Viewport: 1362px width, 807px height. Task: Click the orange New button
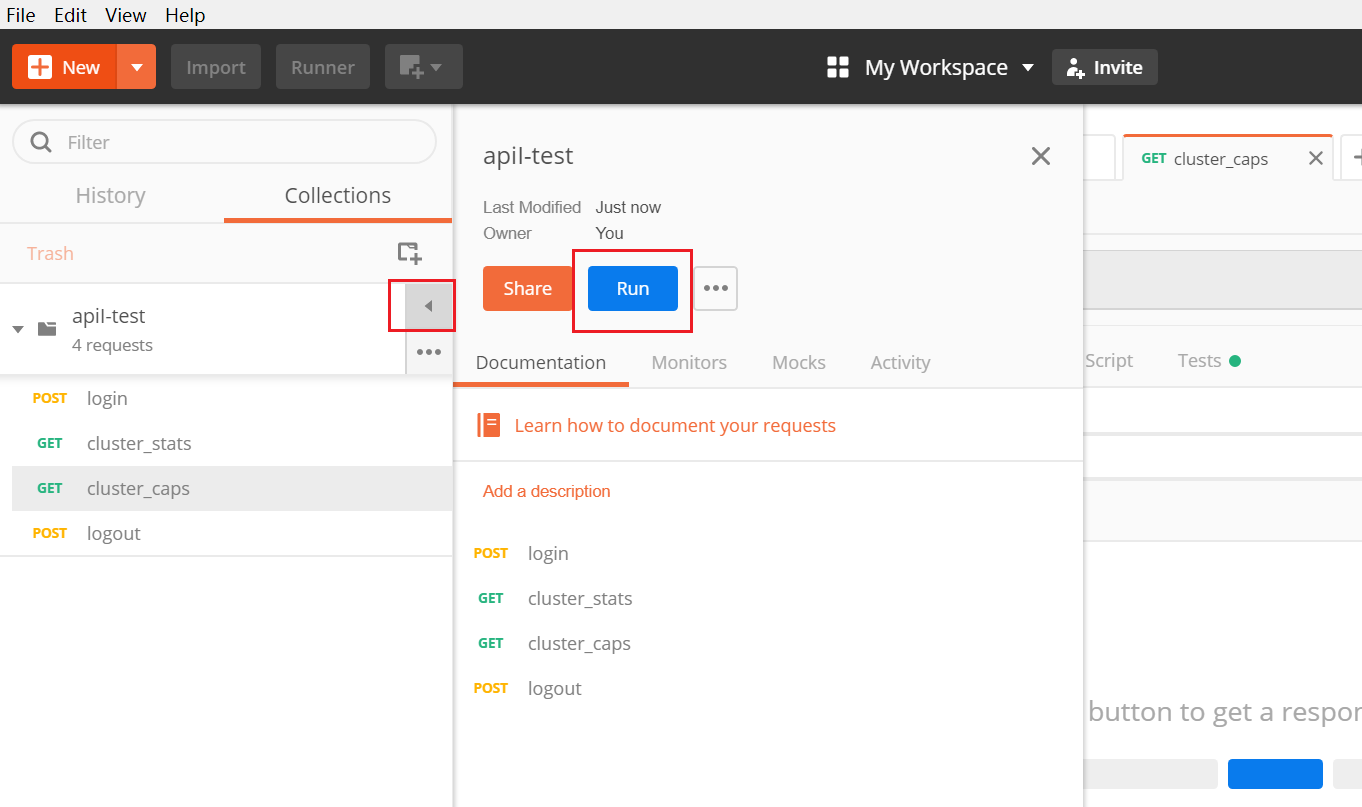(x=65, y=67)
